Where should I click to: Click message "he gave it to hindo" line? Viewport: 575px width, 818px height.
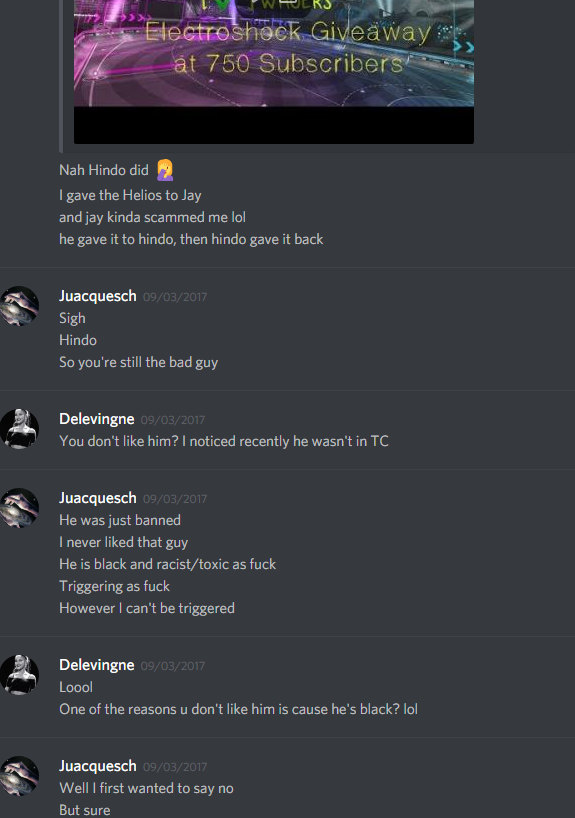point(191,239)
